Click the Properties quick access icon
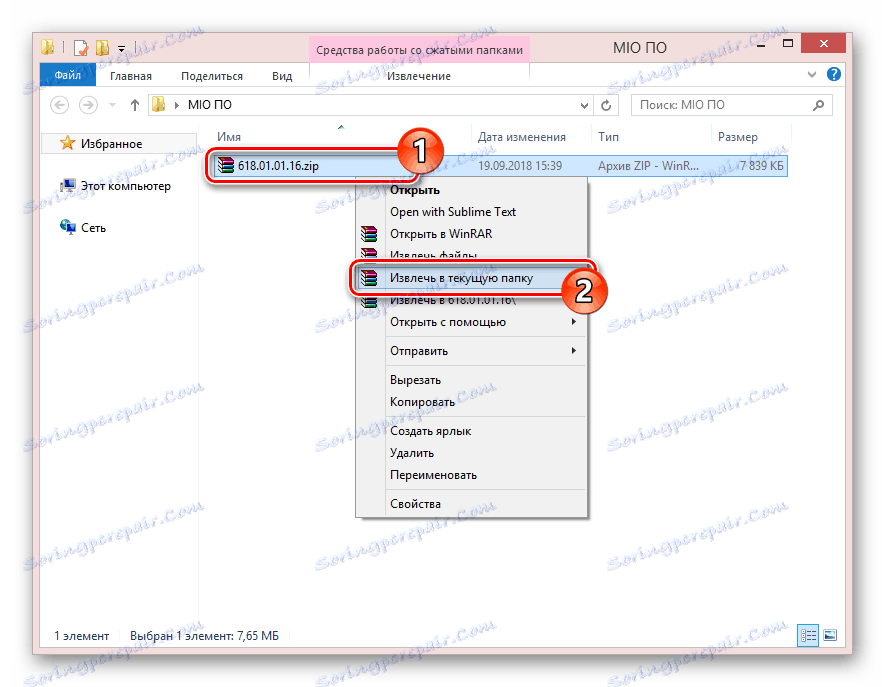 [81, 48]
